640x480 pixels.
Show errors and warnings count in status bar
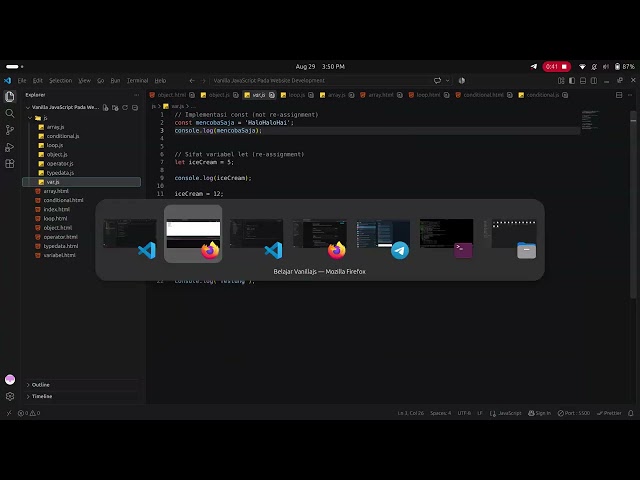click(29, 413)
